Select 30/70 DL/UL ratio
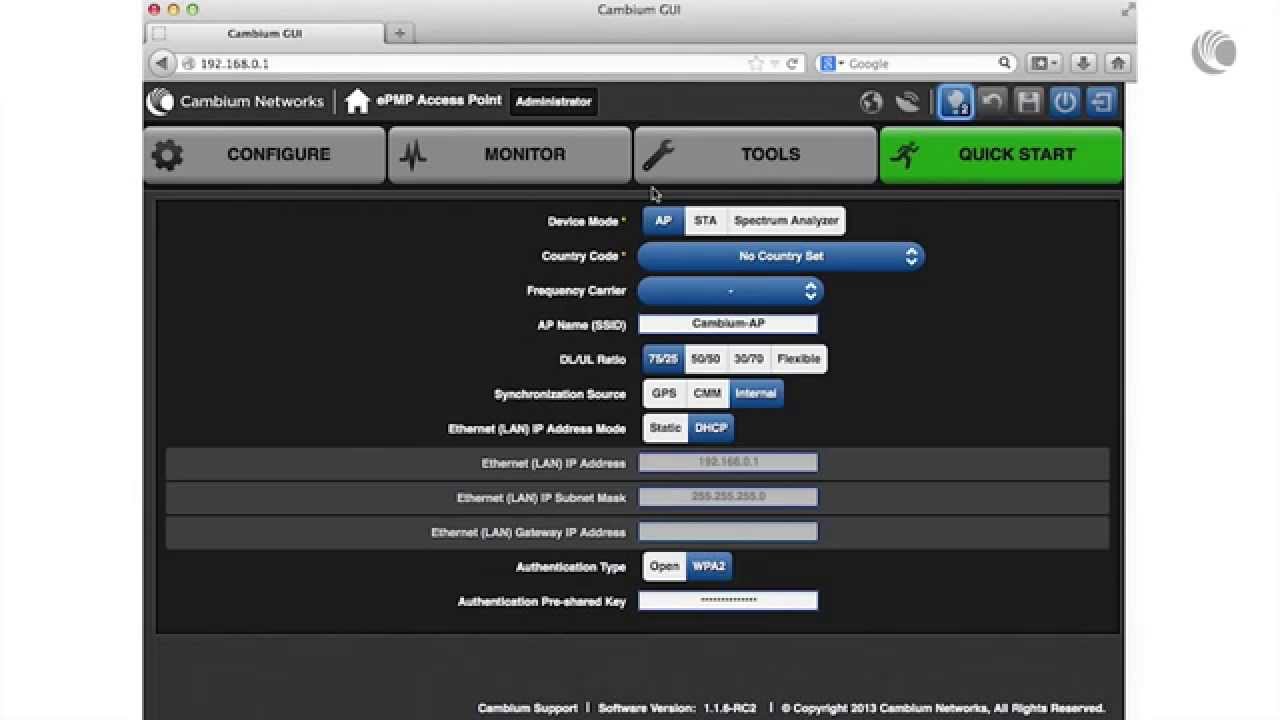The height and width of the screenshot is (720, 1280). pyautogui.click(x=748, y=359)
